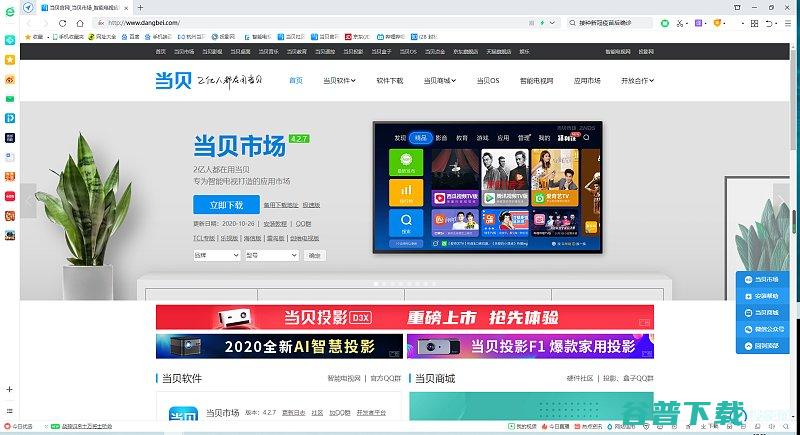The height and width of the screenshot is (435, 800).
Task: Open the 当贝投影F1 purple banner
Action: click(531, 347)
